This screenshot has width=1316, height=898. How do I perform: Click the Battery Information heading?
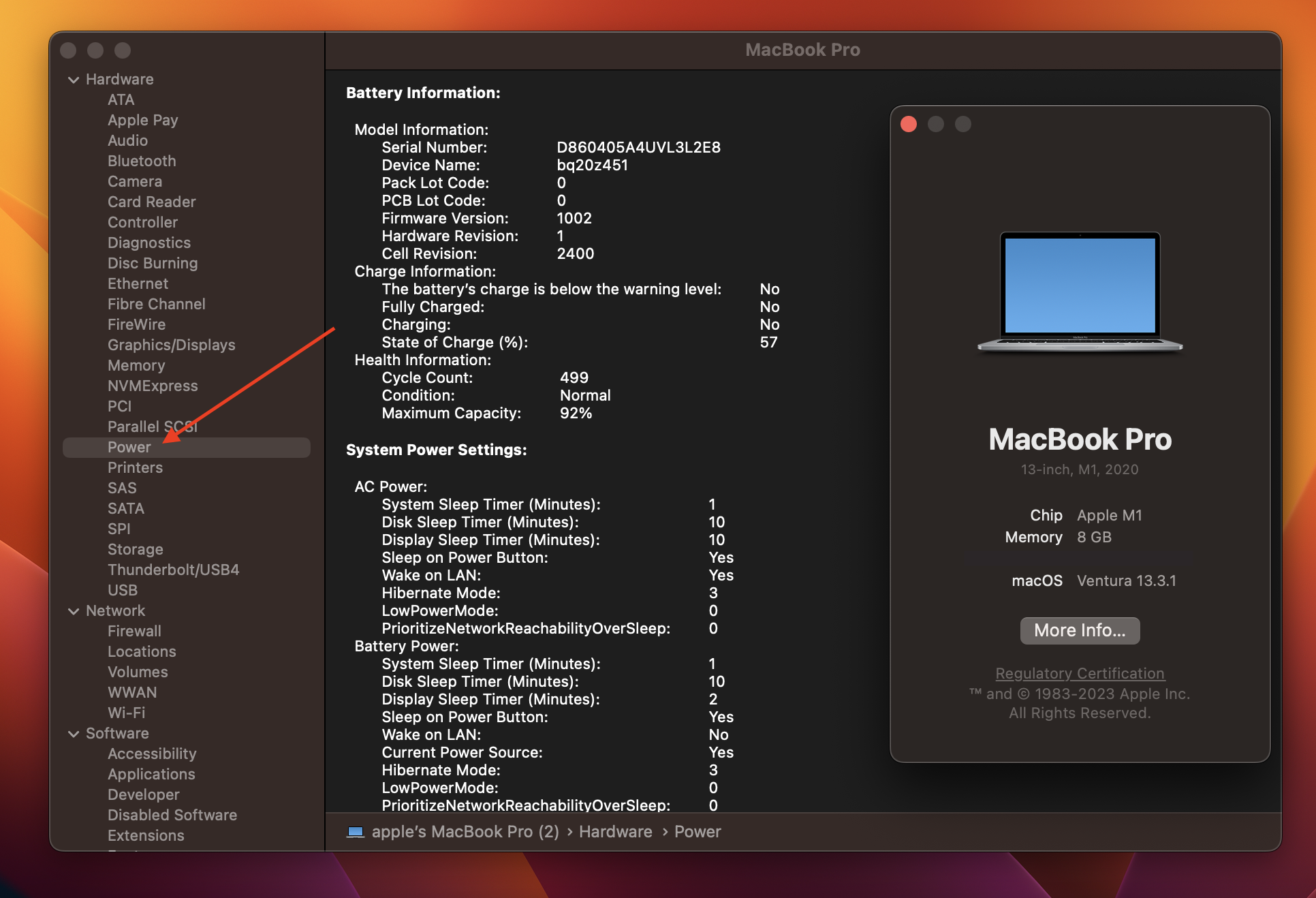pyautogui.click(x=423, y=93)
